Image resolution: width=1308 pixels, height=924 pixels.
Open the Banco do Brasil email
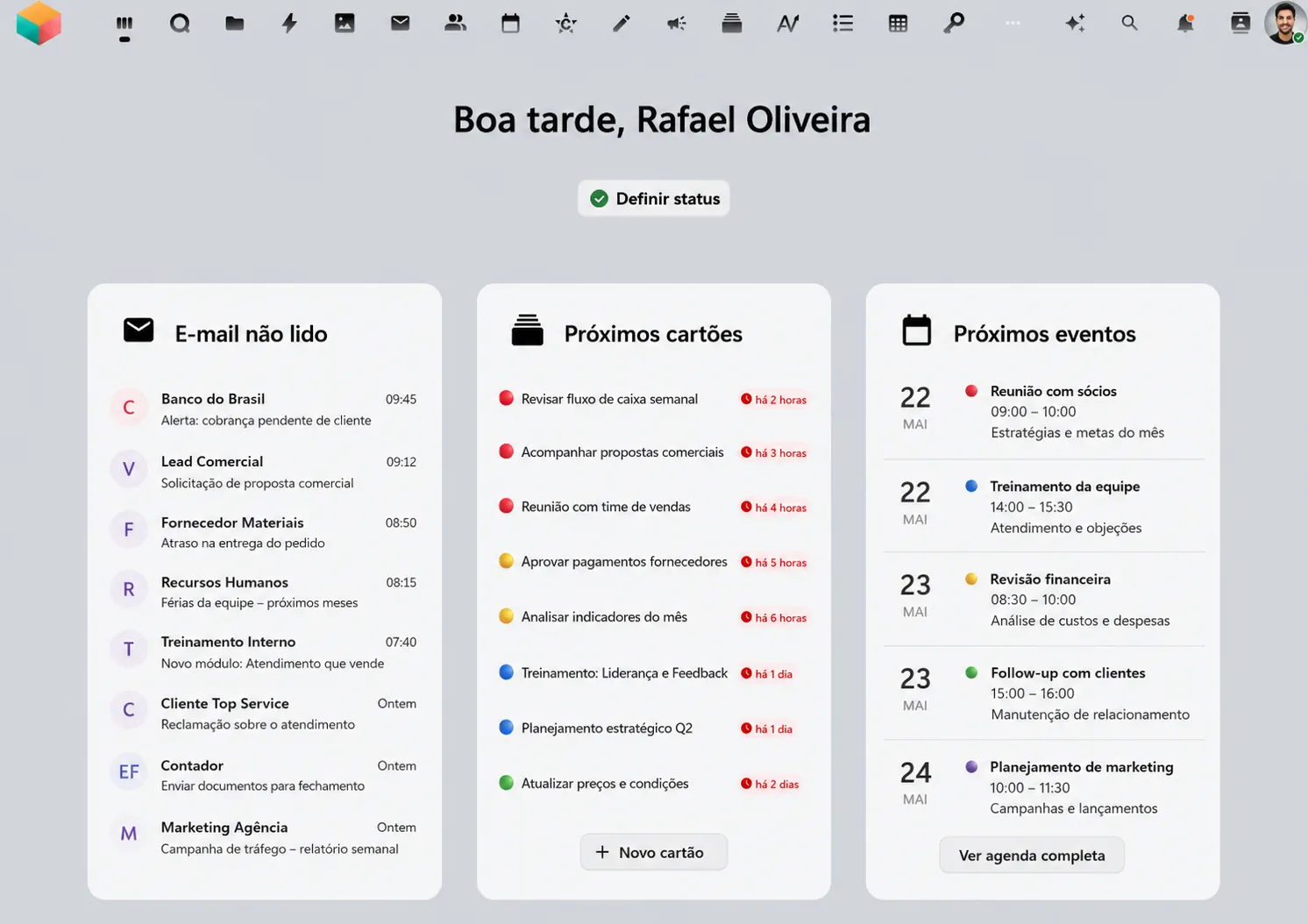264,409
